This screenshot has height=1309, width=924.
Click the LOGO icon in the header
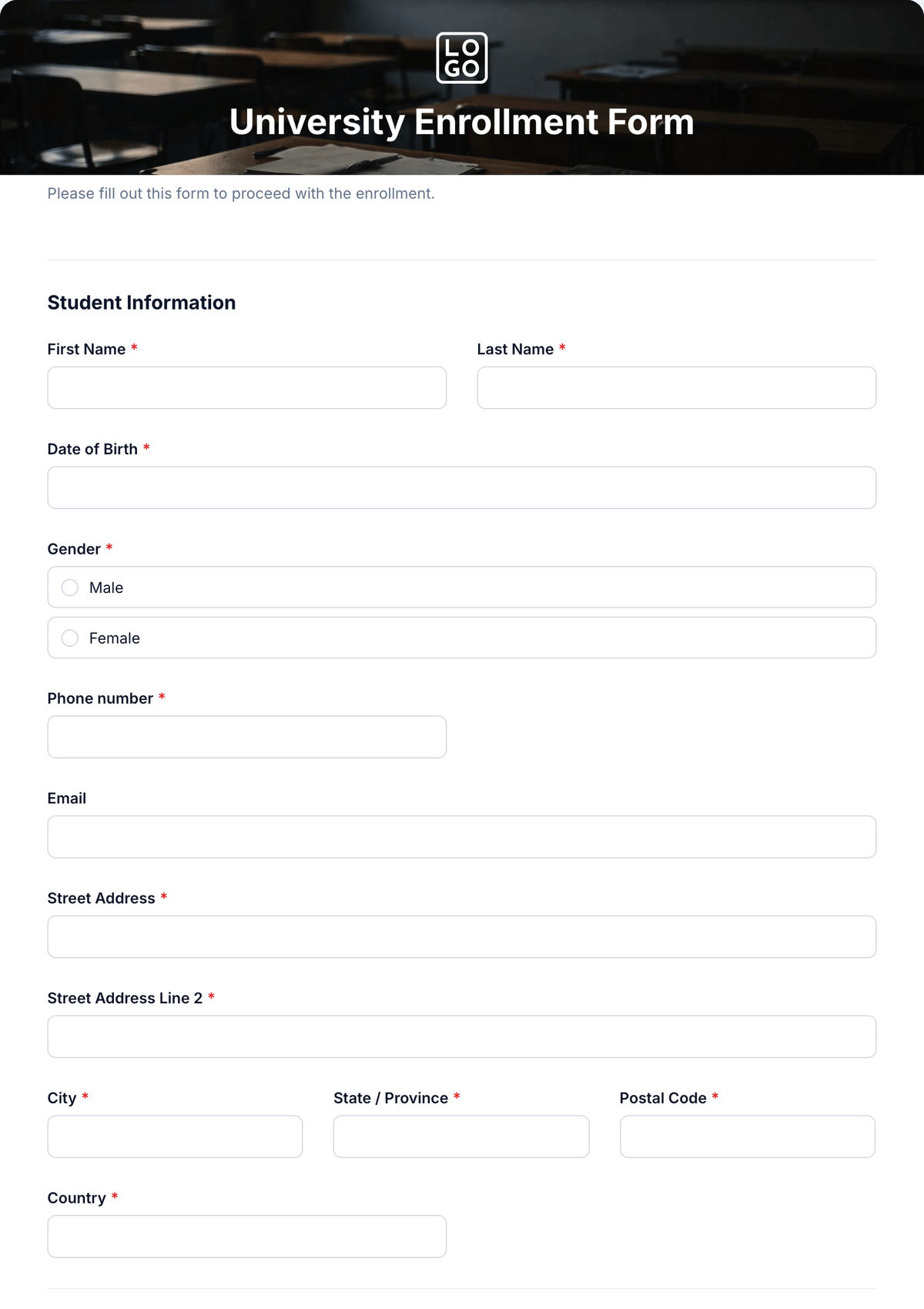point(462,58)
